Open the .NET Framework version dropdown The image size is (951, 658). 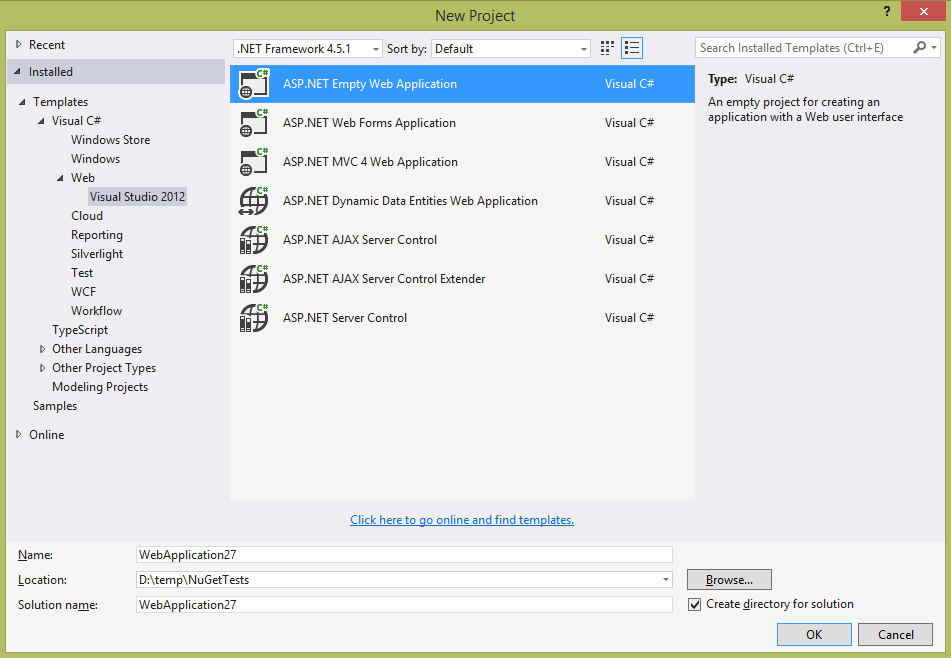tap(307, 49)
